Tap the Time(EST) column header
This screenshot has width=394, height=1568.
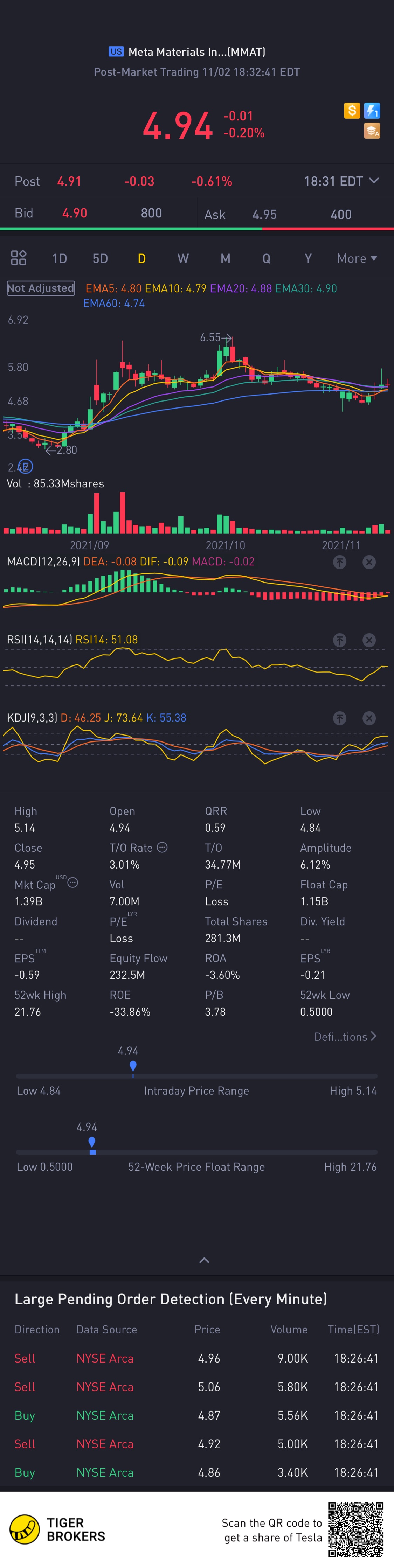point(353,1329)
